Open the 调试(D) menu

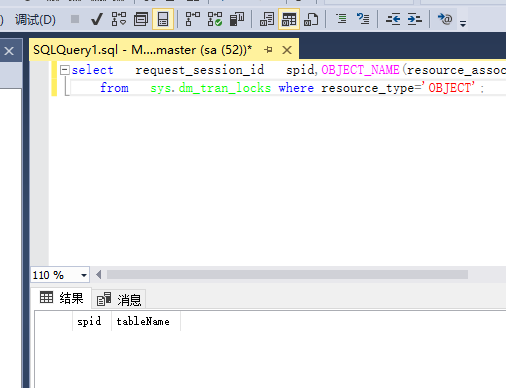tap(35, 20)
